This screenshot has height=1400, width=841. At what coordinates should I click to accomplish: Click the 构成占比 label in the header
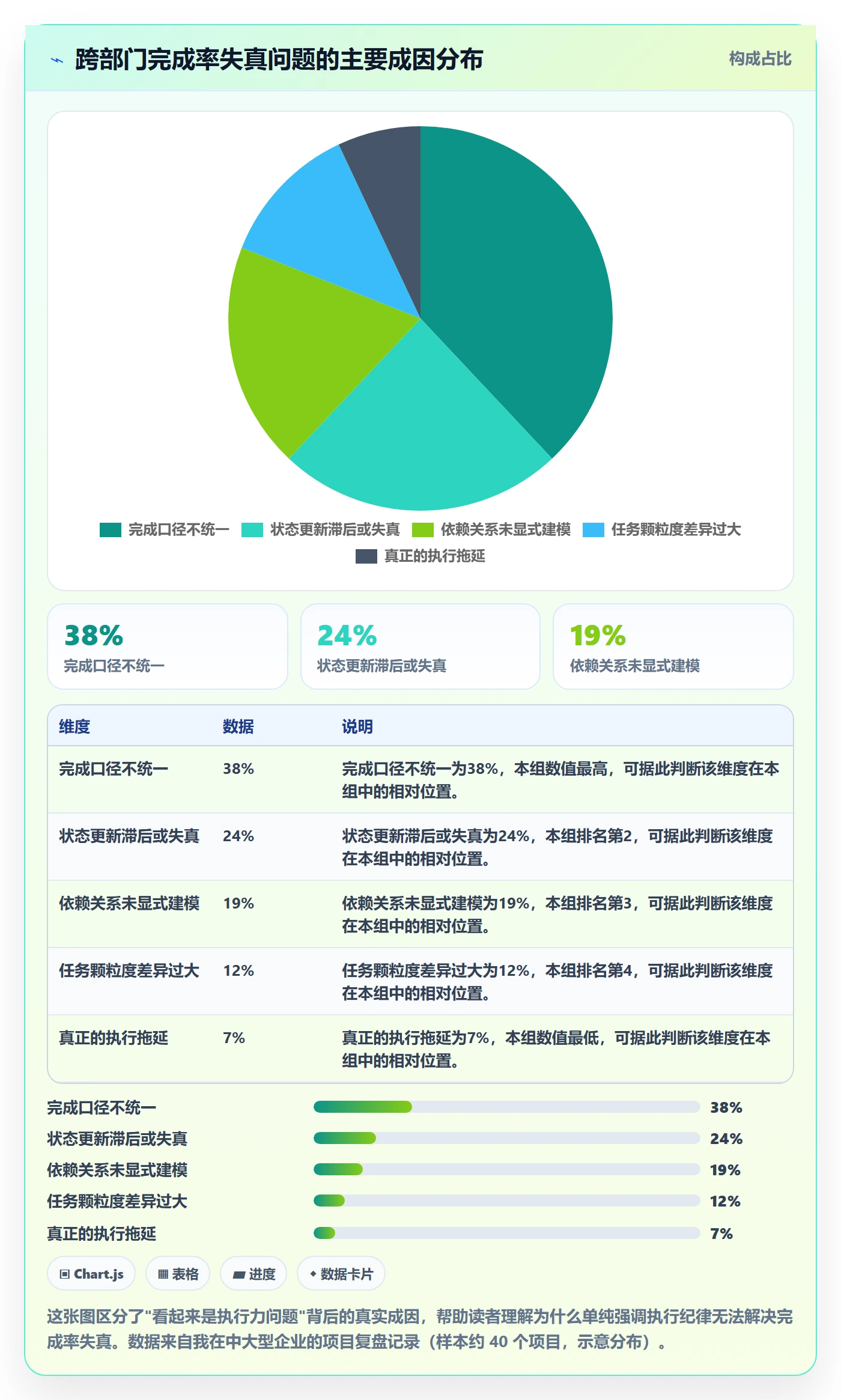[x=761, y=59]
